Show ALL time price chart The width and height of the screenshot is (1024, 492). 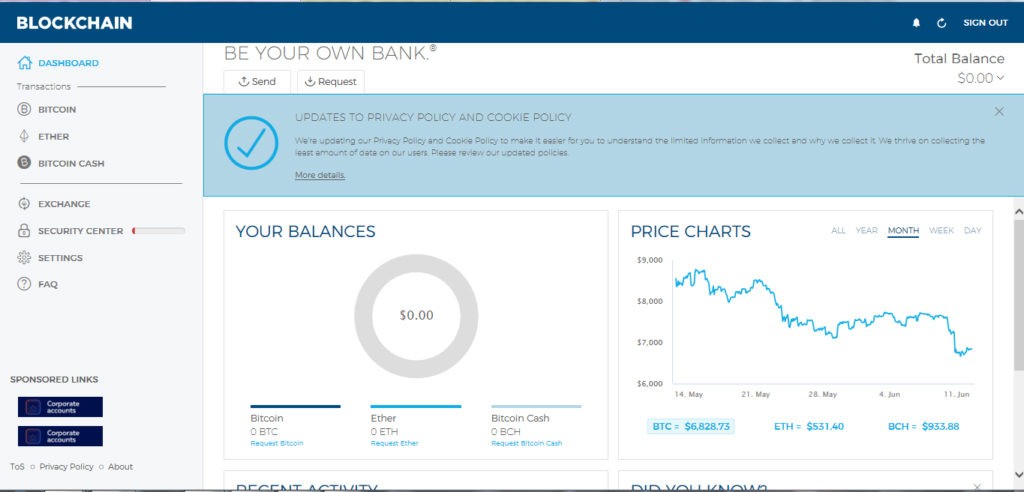point(838,231)
